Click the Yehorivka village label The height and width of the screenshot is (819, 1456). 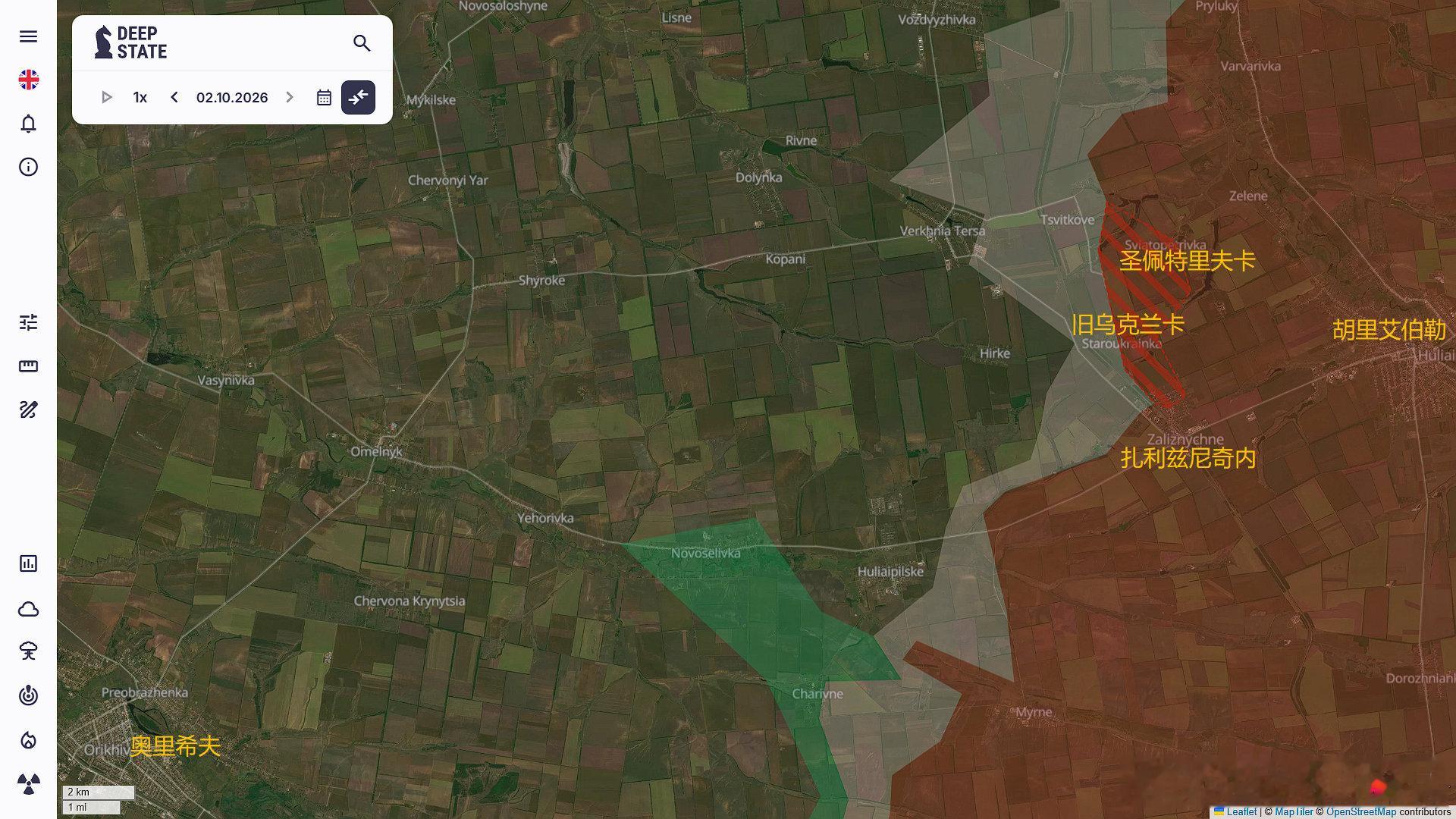(545, 518)
